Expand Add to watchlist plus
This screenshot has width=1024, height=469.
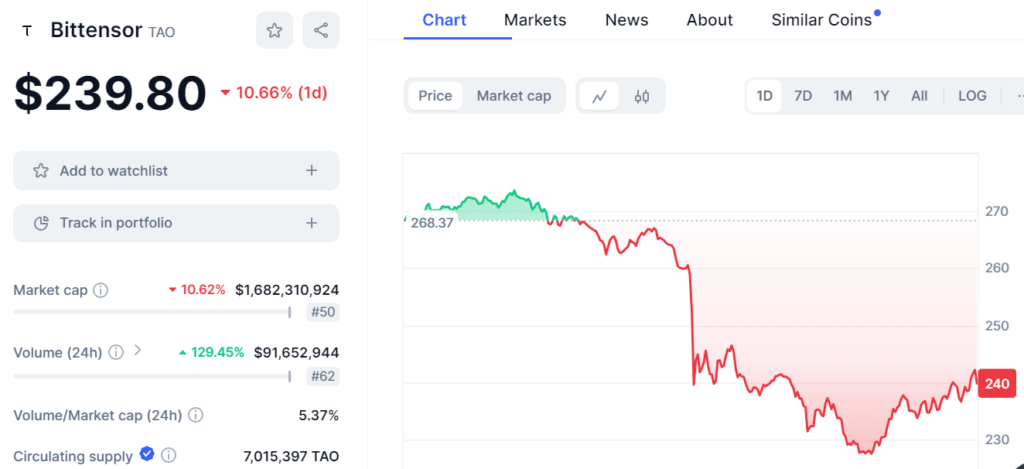pos(312,170)
